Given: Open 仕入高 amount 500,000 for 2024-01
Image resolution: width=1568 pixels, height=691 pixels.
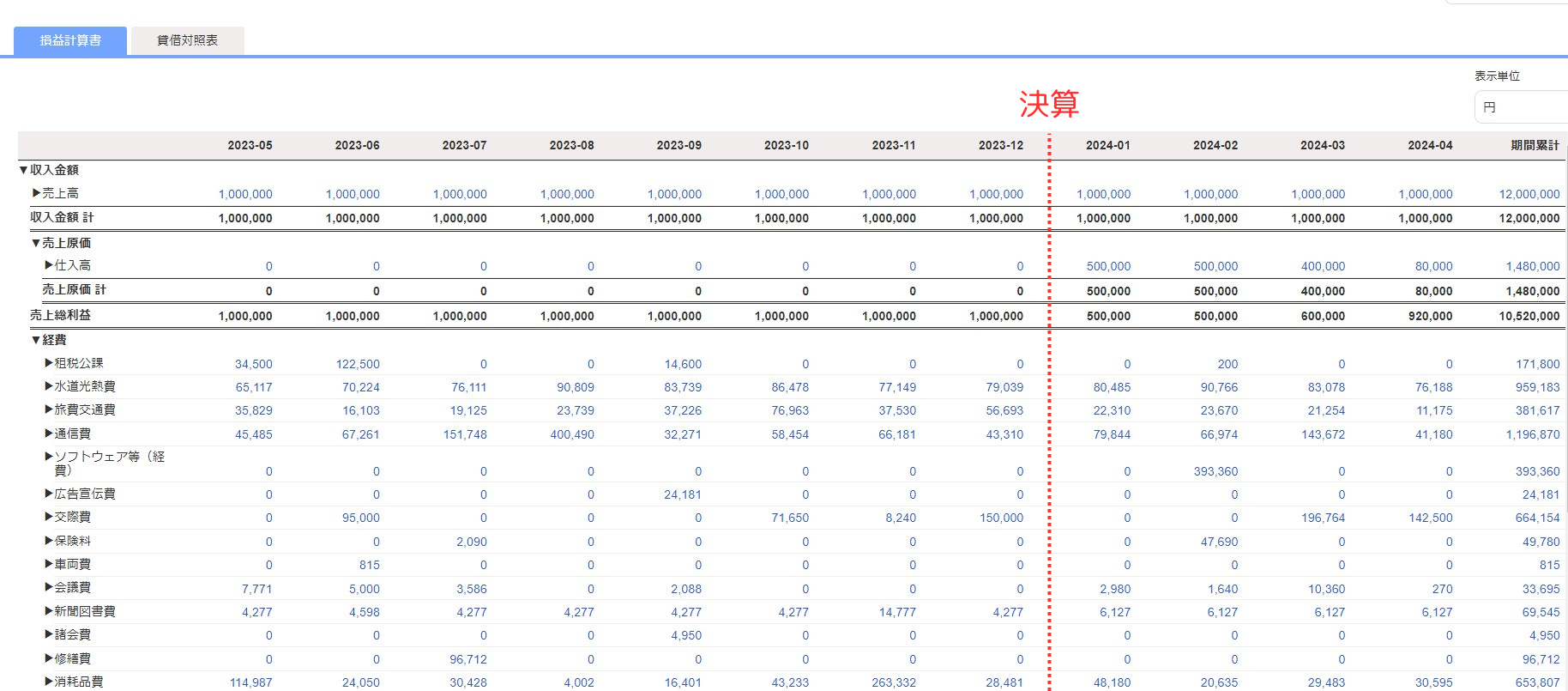Looking at the screenshot, I should point(1108,266).
